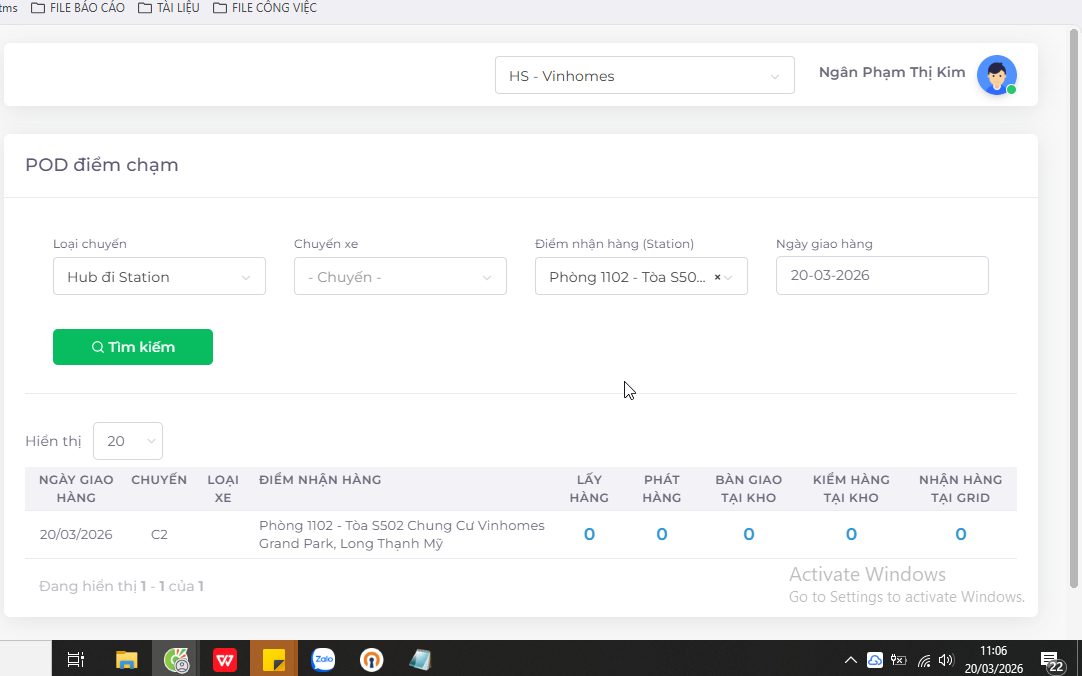Viewport: 1082px width, 676px height.
Task: Click the Ngày giao hàng column header
Action: (76, 488)
